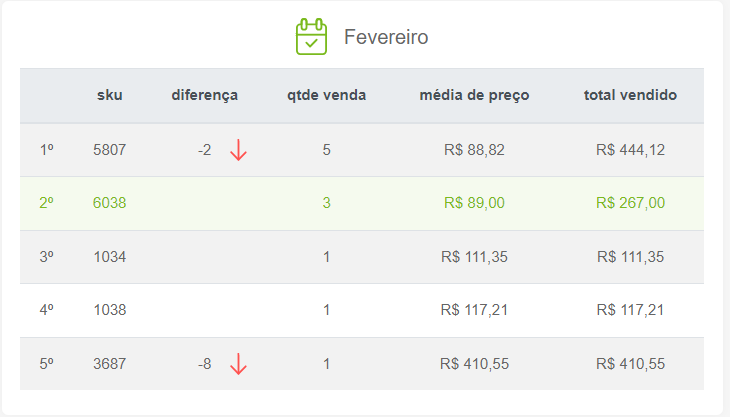Click the green calendar icon beside Fevereiro
730x417 pixels.
[x=311, y=37]
